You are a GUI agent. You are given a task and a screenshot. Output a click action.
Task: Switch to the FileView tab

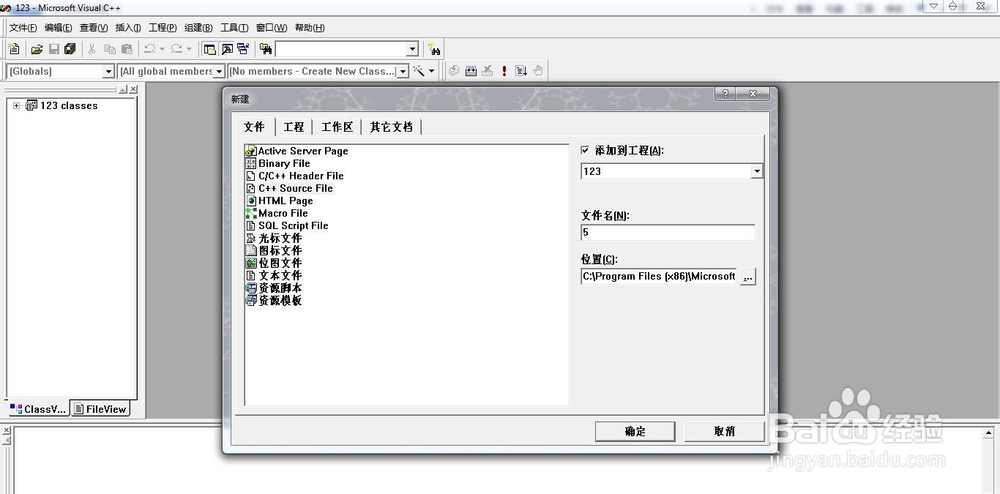click(99, 409)
